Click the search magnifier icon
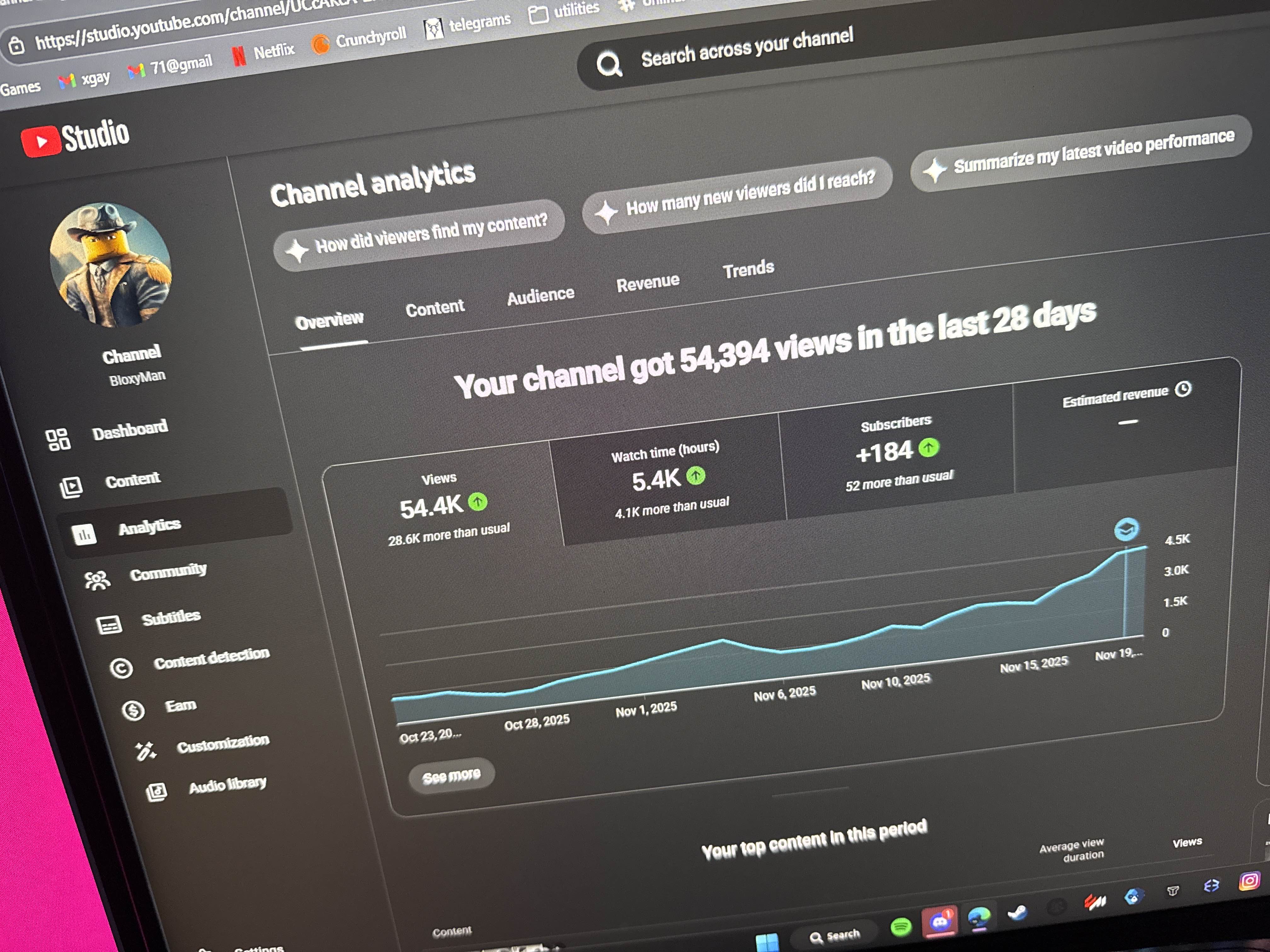Screen dimensions: 1270x952 609,64
